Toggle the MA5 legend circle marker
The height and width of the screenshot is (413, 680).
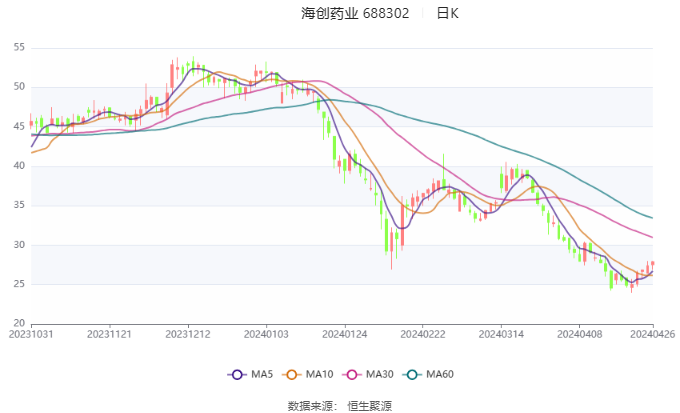(x=237, y=375)
